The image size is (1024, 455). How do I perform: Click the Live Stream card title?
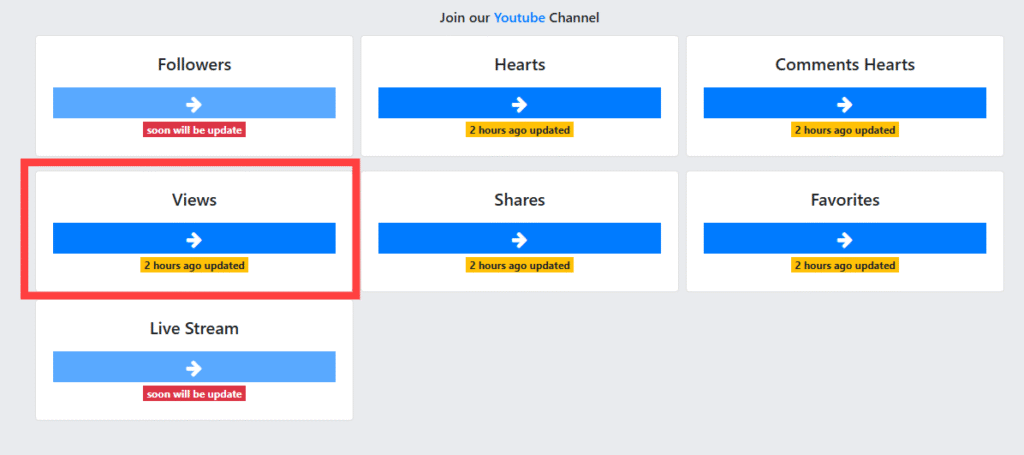pyautogui.click(x=194, y=328)
